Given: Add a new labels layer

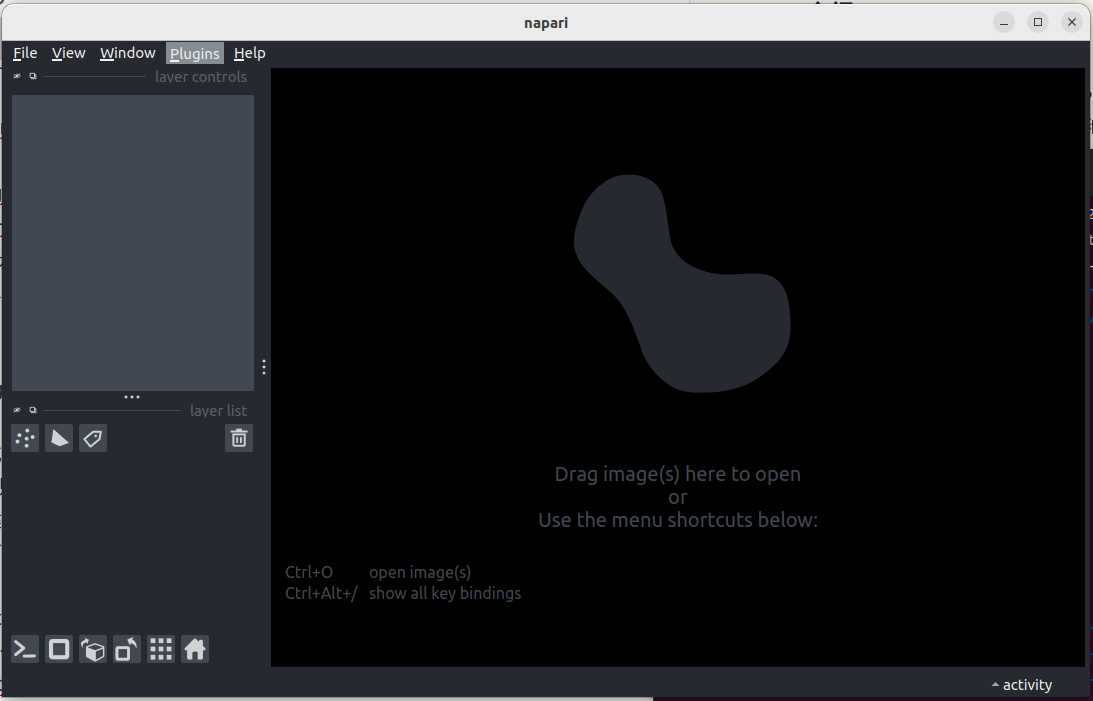Looking at the screenshot, I should coord(93,438).
